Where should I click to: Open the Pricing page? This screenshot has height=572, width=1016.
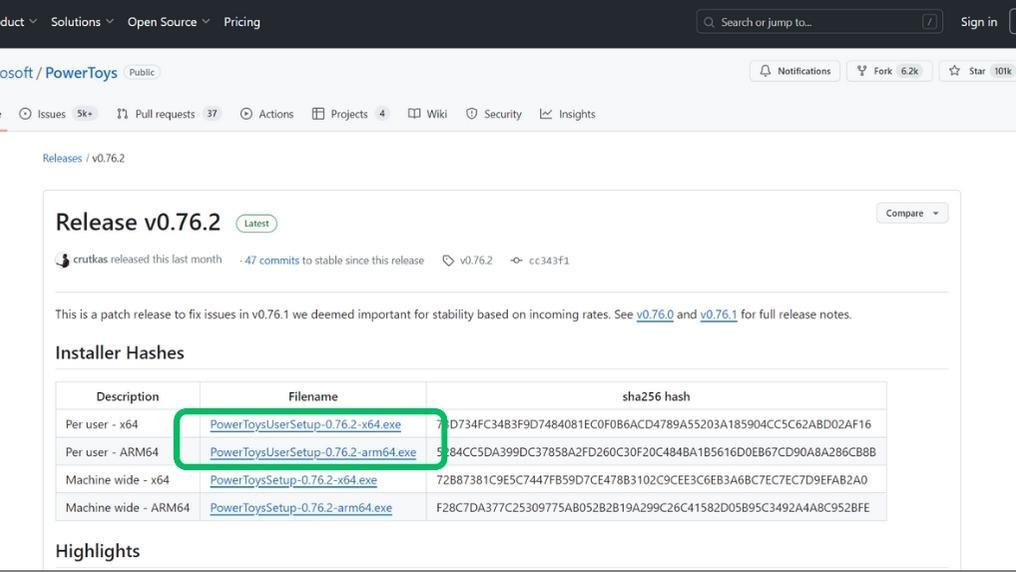point(242,22)
